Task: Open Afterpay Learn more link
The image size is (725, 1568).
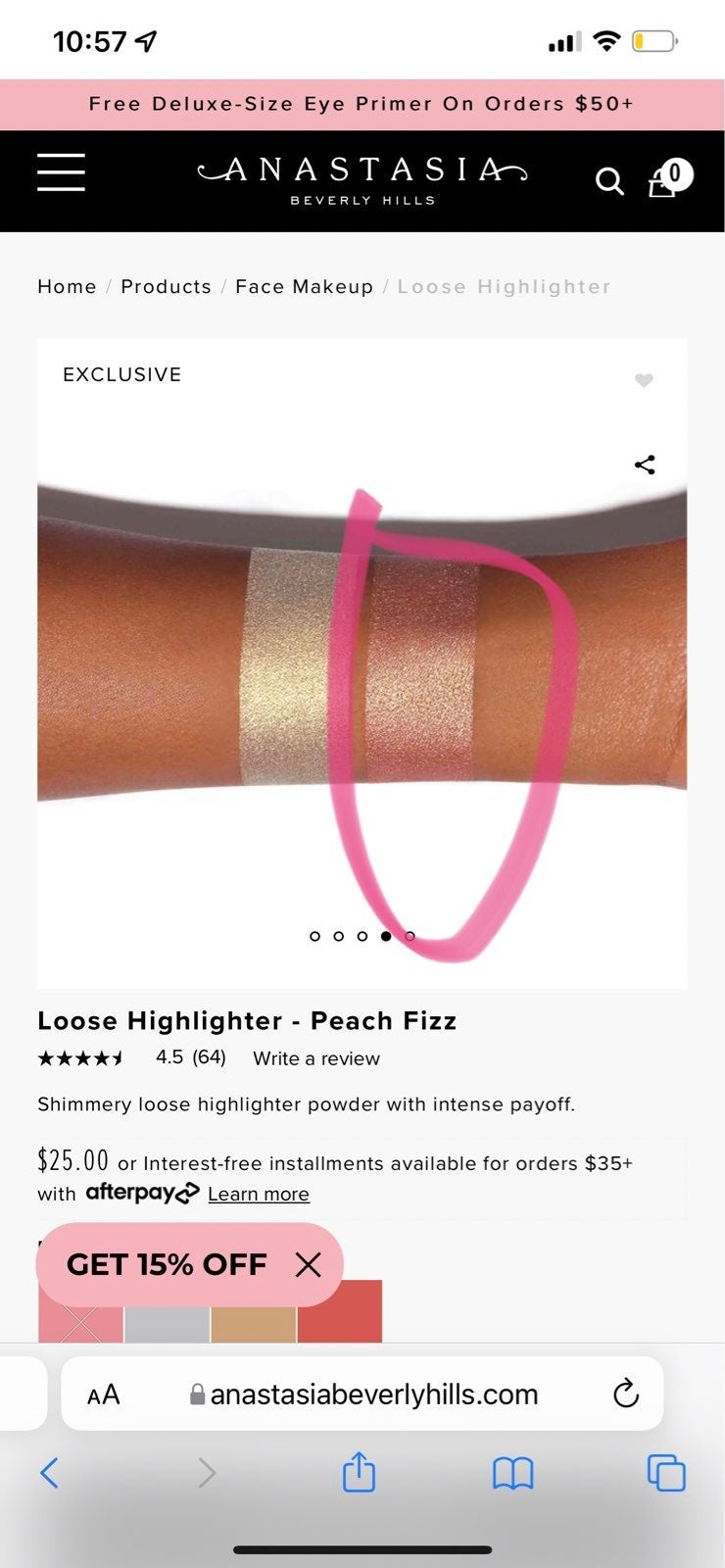Action: click(259, 1194)
